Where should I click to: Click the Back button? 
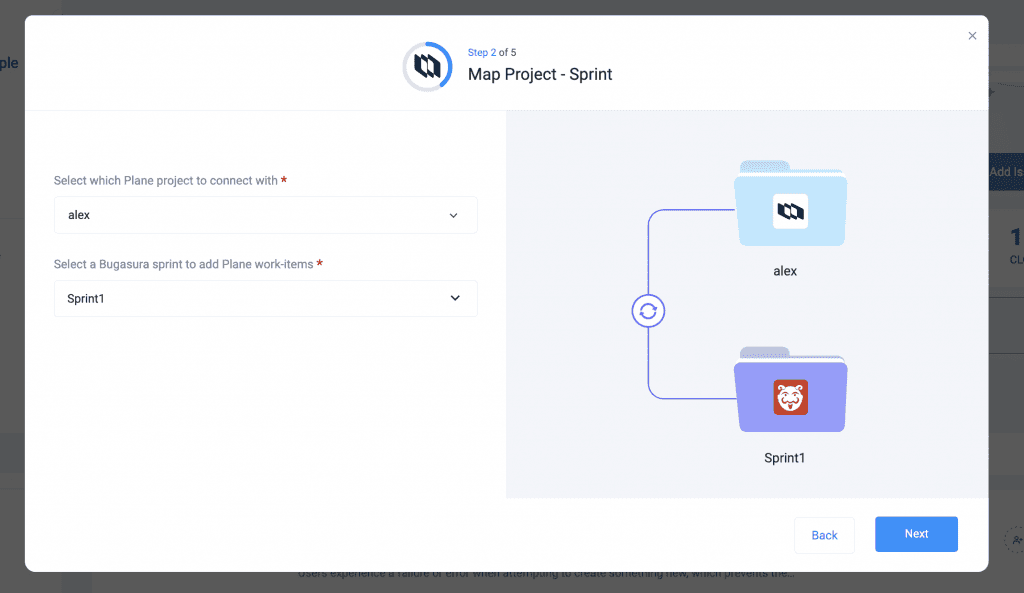824,536
